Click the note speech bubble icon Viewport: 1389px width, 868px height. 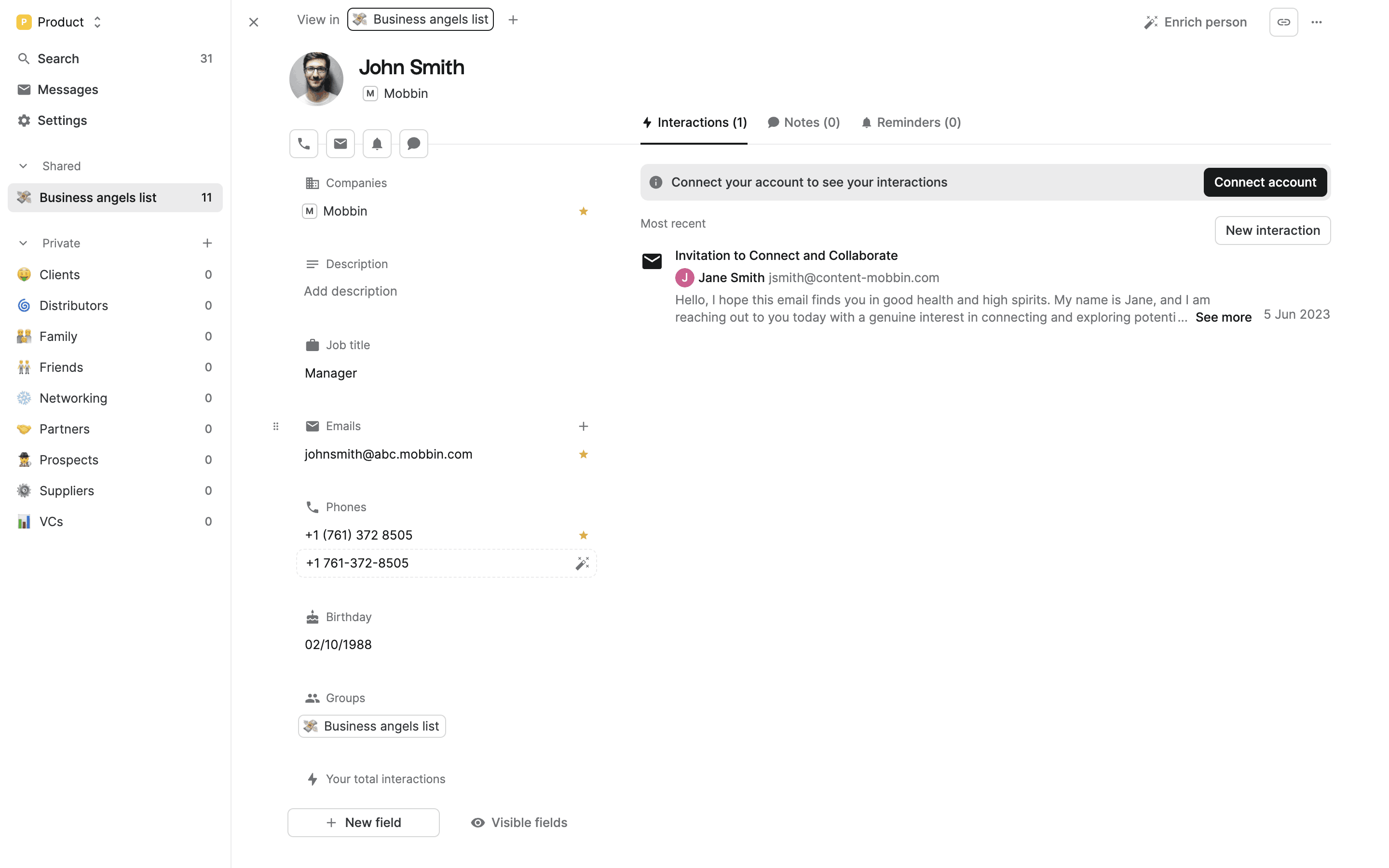pos(414,144)
